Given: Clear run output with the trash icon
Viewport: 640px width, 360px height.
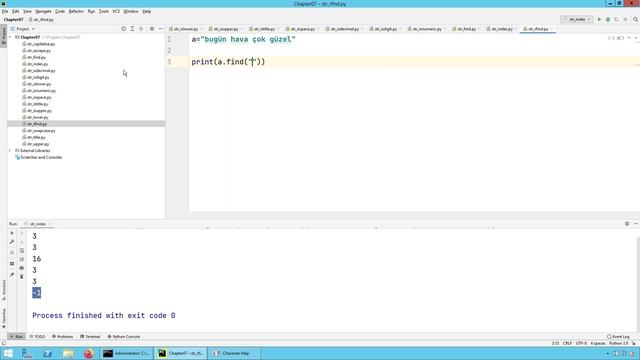Looking at the screenshot, I should [x=22, y=277].
